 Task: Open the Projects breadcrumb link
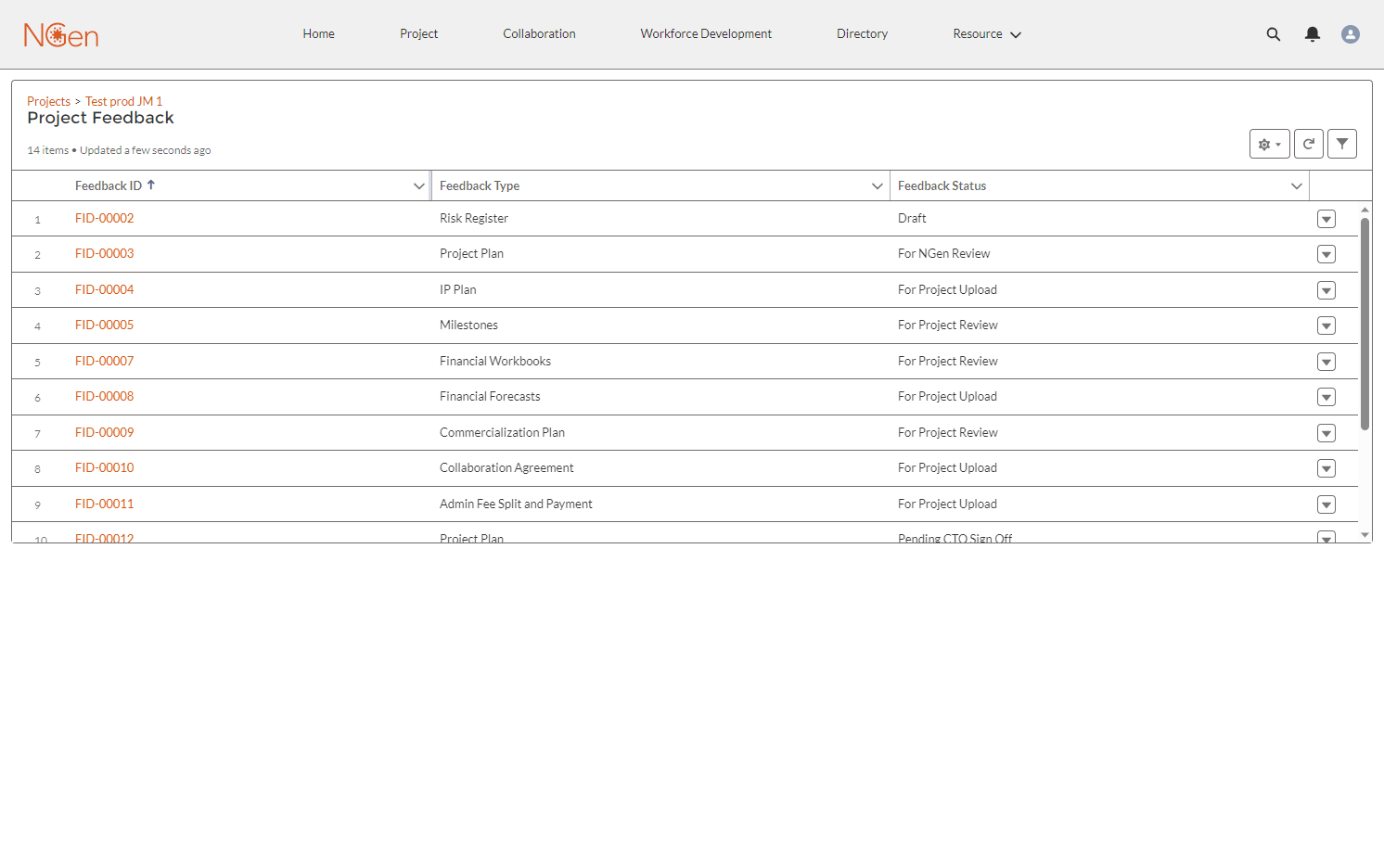(48, 101)
